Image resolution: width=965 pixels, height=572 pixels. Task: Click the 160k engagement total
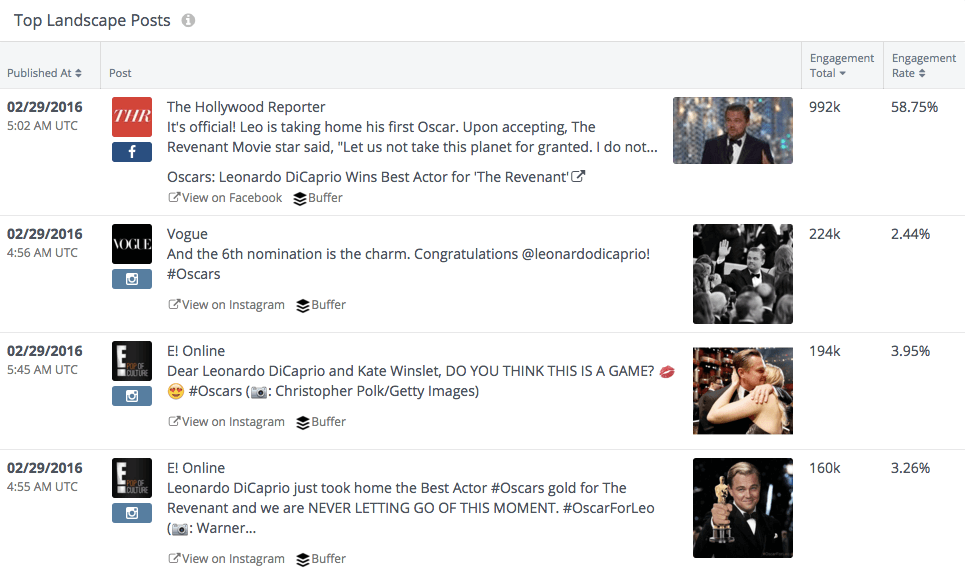tap(825, 468)
